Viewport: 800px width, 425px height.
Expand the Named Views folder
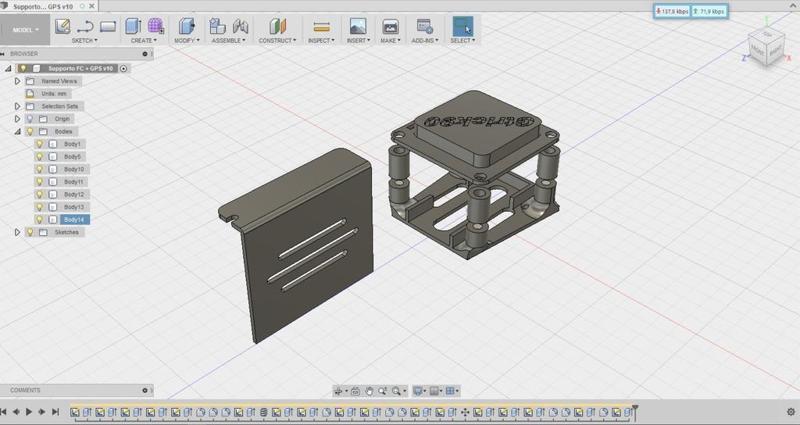point(18,80)
